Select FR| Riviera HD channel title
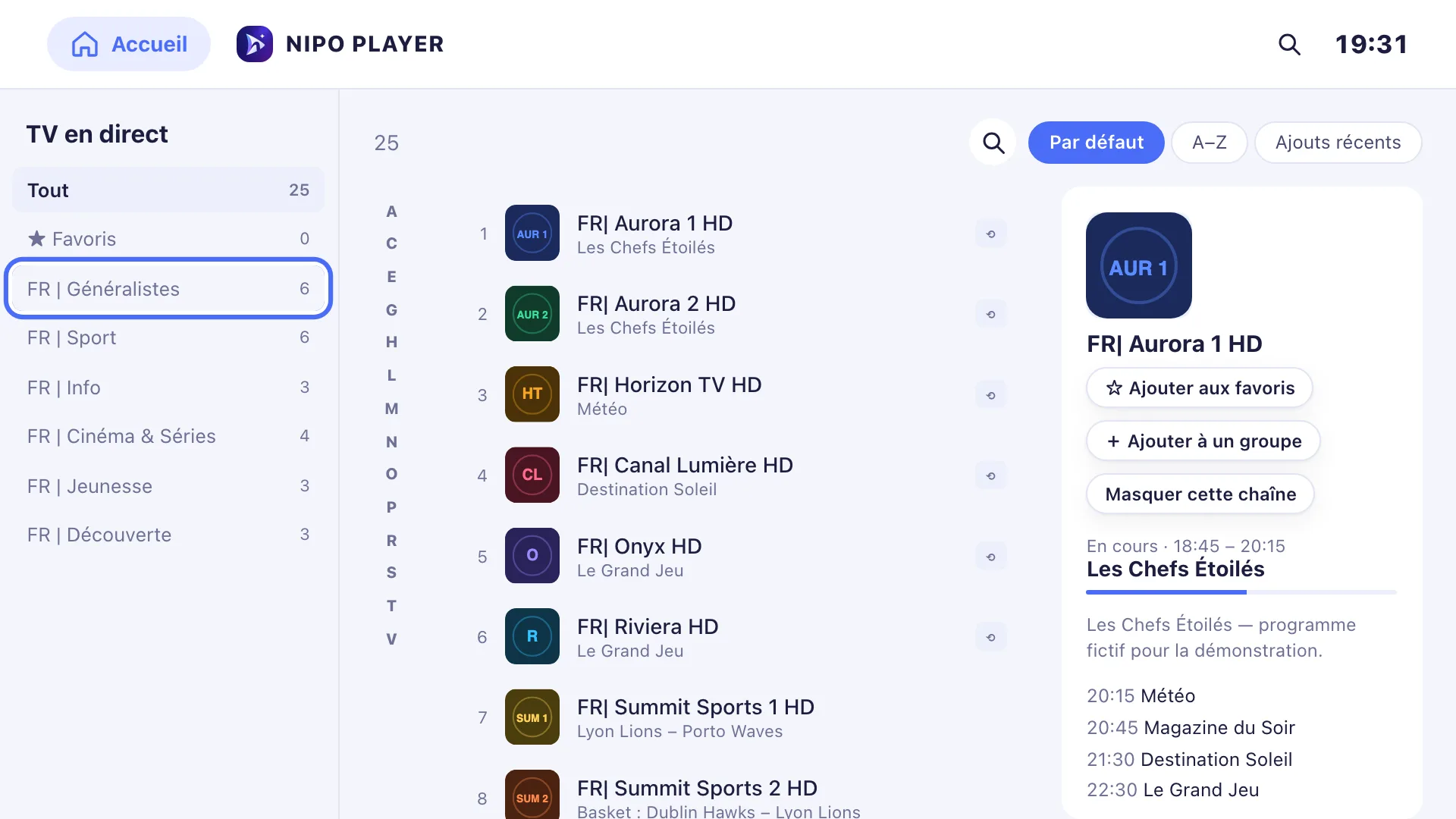This screenshot has height=819, width=1456. pos(648,627)
